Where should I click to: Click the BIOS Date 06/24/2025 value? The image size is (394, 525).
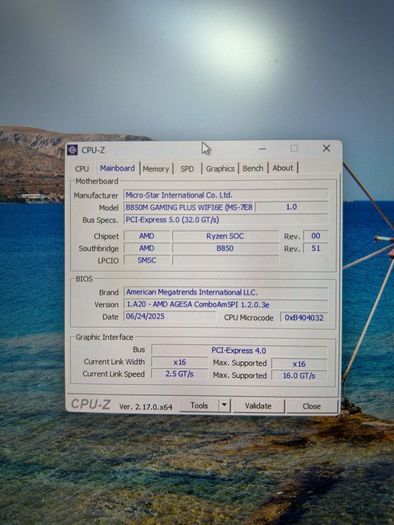[x=170, y=316]
